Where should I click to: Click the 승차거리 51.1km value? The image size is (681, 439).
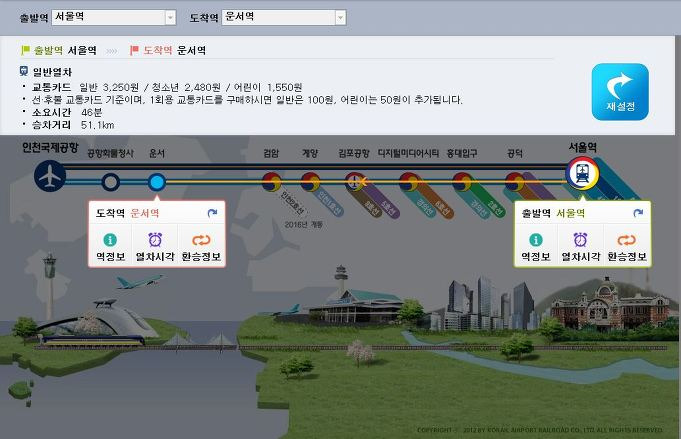[97, 125]
